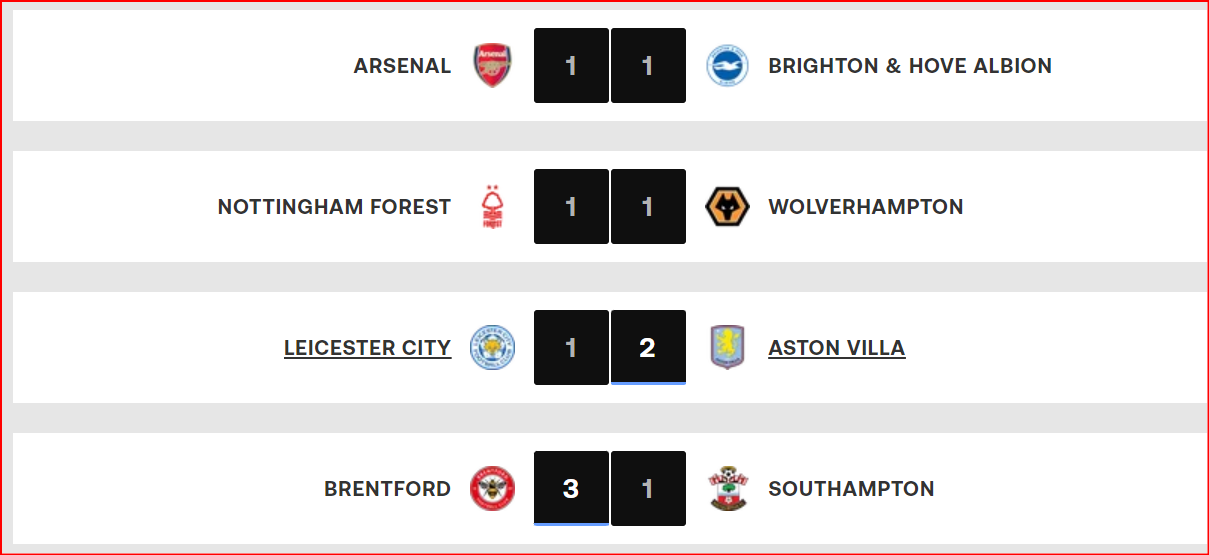Open the Aston Villa team link
This screenshot has width=1209, height=555.
(836, 348)
